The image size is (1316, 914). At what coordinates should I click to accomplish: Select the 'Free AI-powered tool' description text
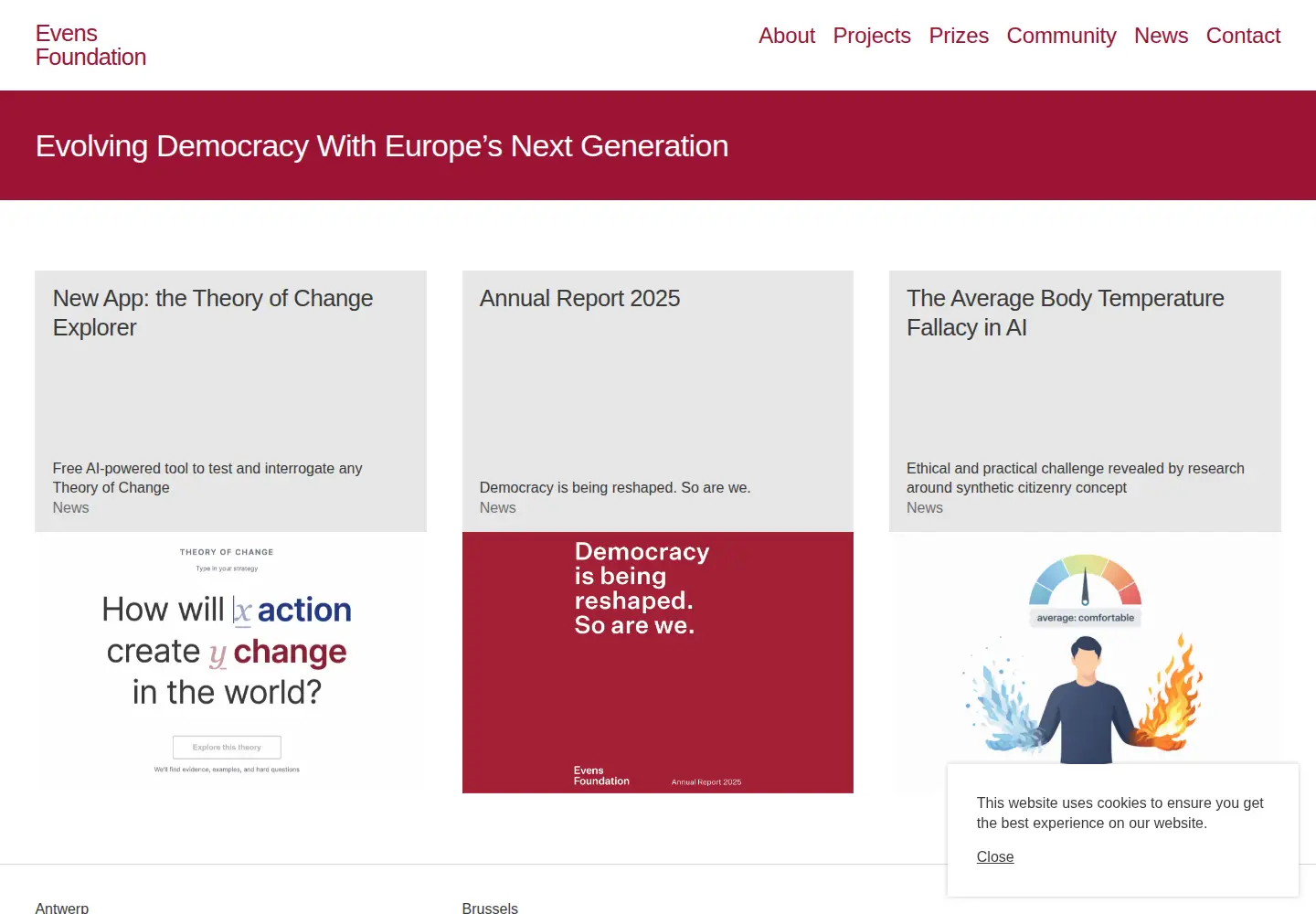(207, 478)
